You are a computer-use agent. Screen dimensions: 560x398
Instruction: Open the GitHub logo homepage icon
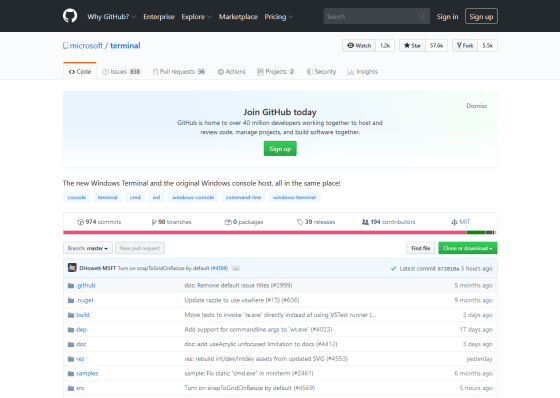(x=70, y=16)
